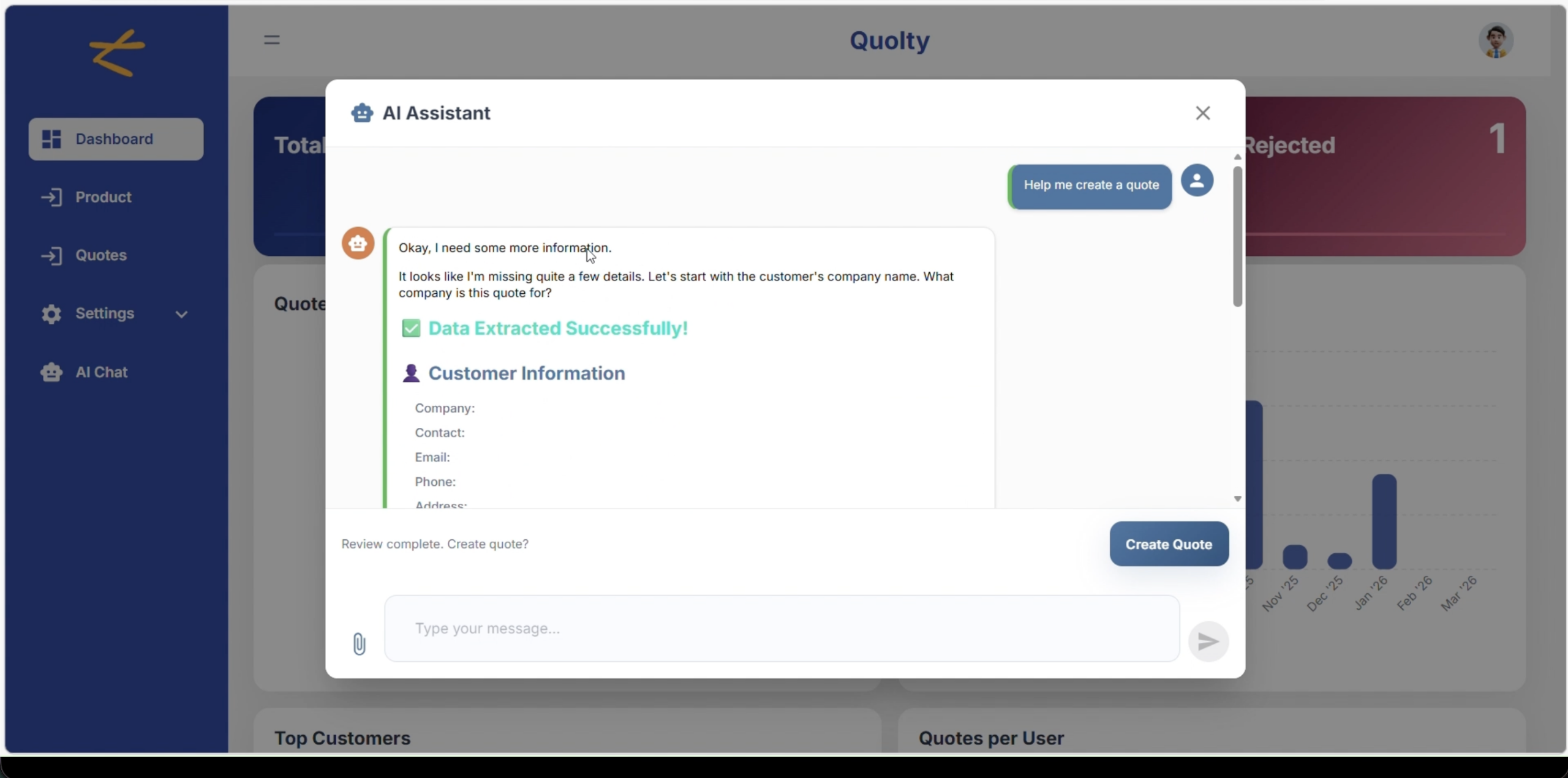The height and width of the screenshot is (778, 1568).
Task: Click the 'Help me create a quote' message bubble
Action: click(1090, 185)
